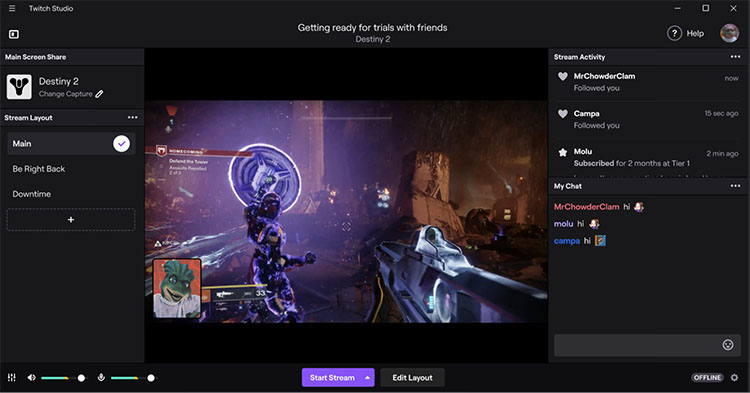Click the OFFLINE status badge
The image size is (750, 393).
pos(707,378)
